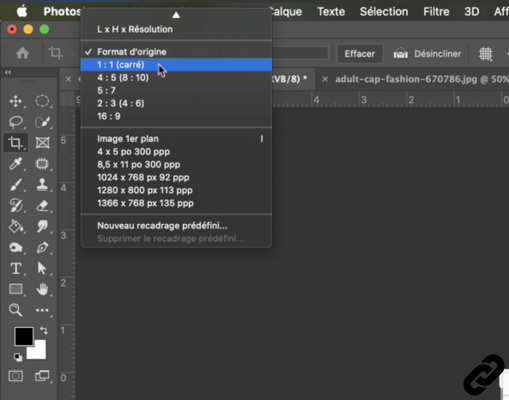Image resolution: width=509 pixels, height=400 pixels.
Task: Toggle Quick Mask mode
Action: click(15, 376)
